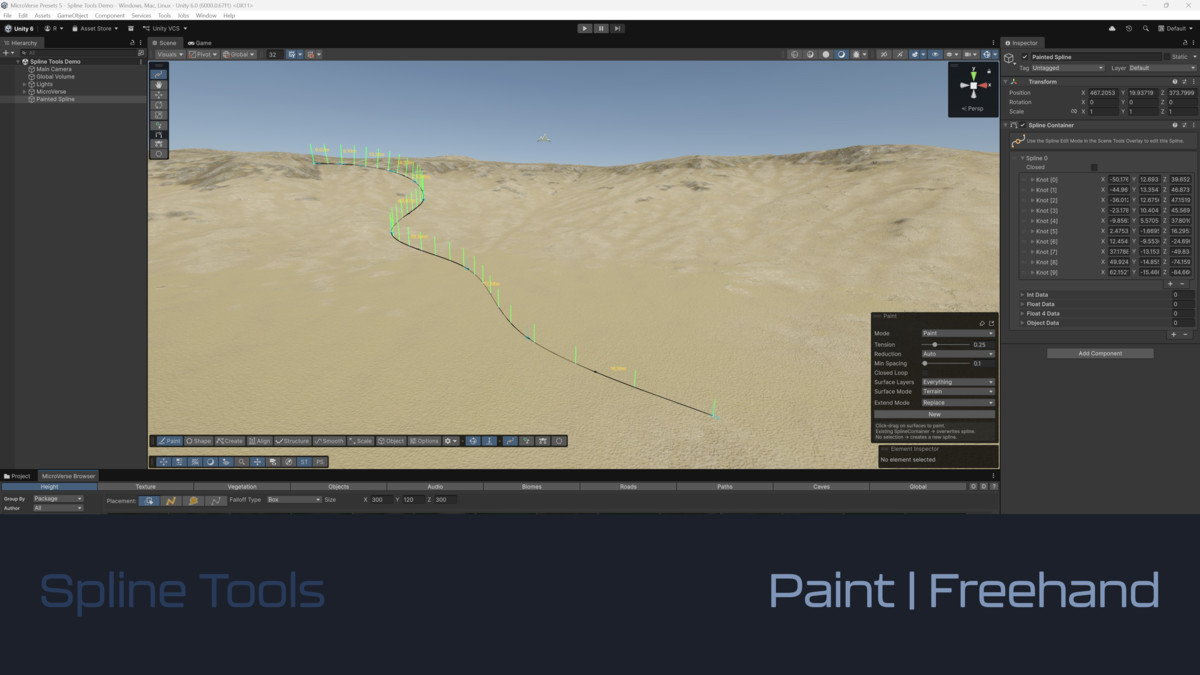
Task: Select the Structure spline tool
Action: pos(293,441)
